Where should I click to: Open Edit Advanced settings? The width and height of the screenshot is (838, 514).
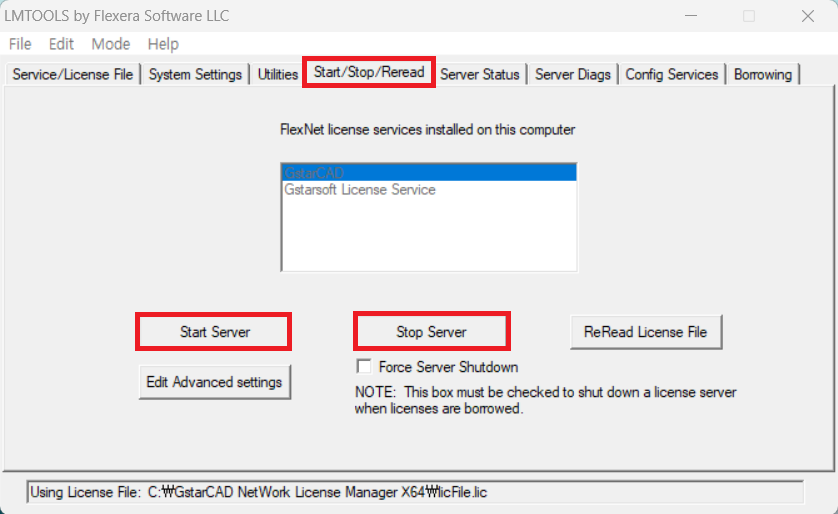tap(214, 382)
